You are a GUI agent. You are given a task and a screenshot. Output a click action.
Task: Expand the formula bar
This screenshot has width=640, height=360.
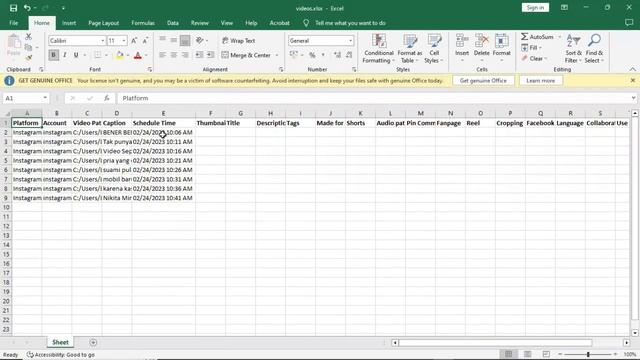(633, 98)
